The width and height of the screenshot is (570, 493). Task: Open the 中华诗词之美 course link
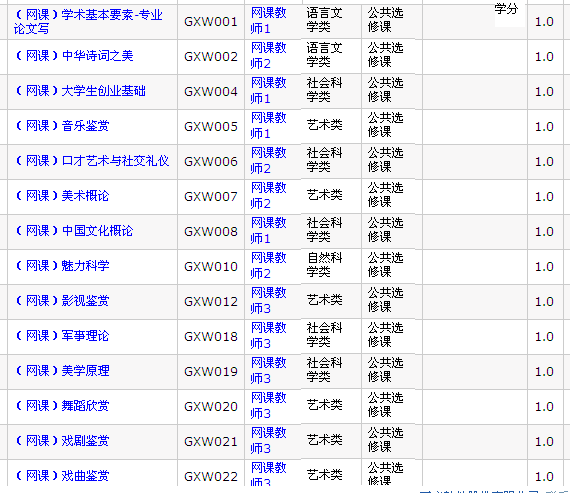point(74,56)
